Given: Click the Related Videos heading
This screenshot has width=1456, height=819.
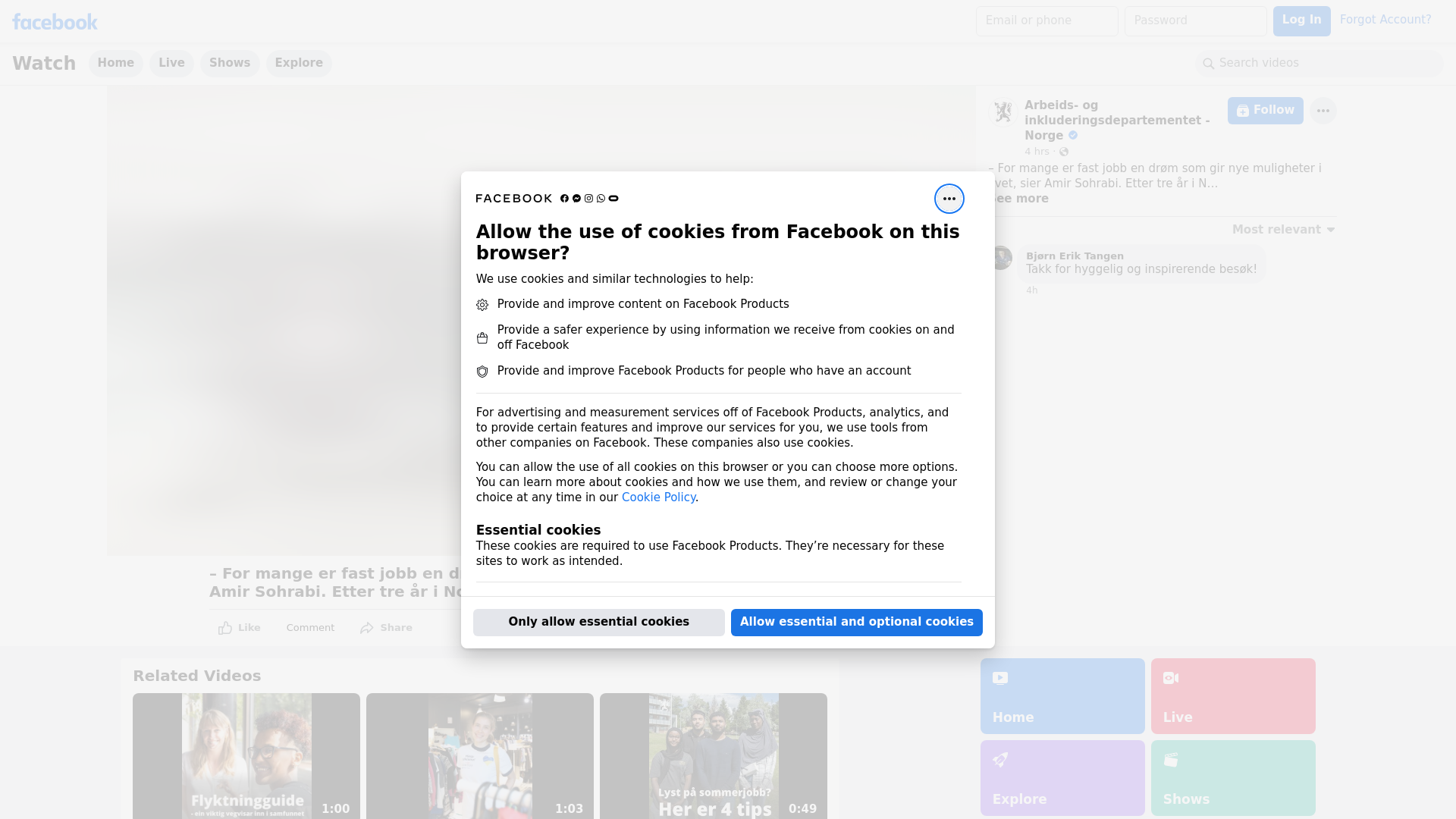Looking at the screenshot, I should 197,676.
